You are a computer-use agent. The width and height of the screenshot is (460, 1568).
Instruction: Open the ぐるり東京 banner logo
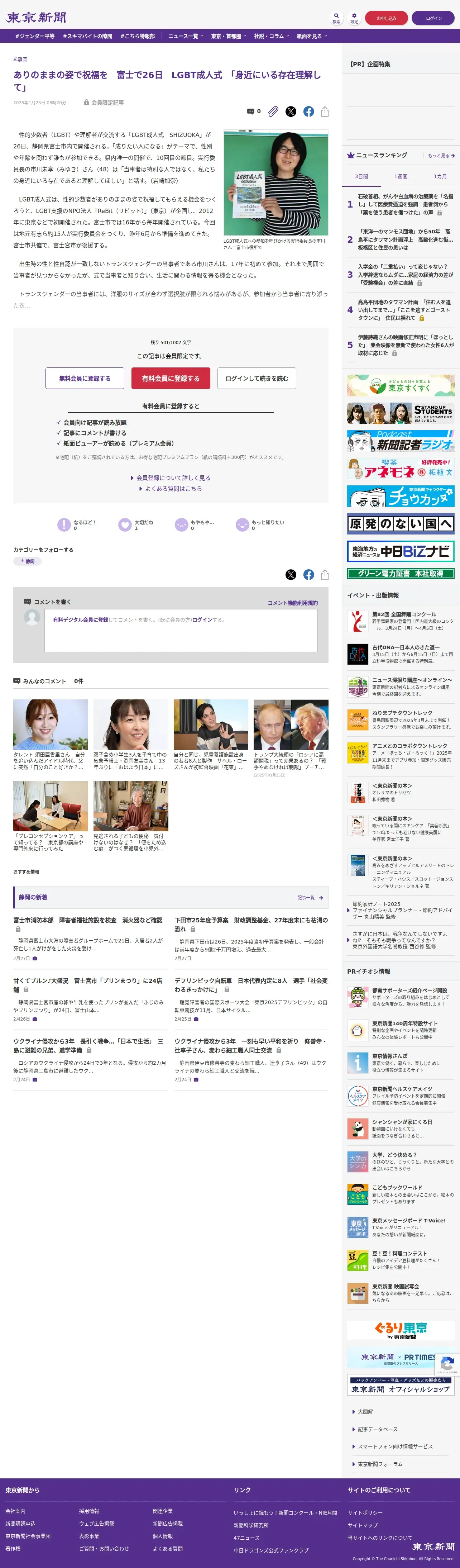[x=401, y=1330]
